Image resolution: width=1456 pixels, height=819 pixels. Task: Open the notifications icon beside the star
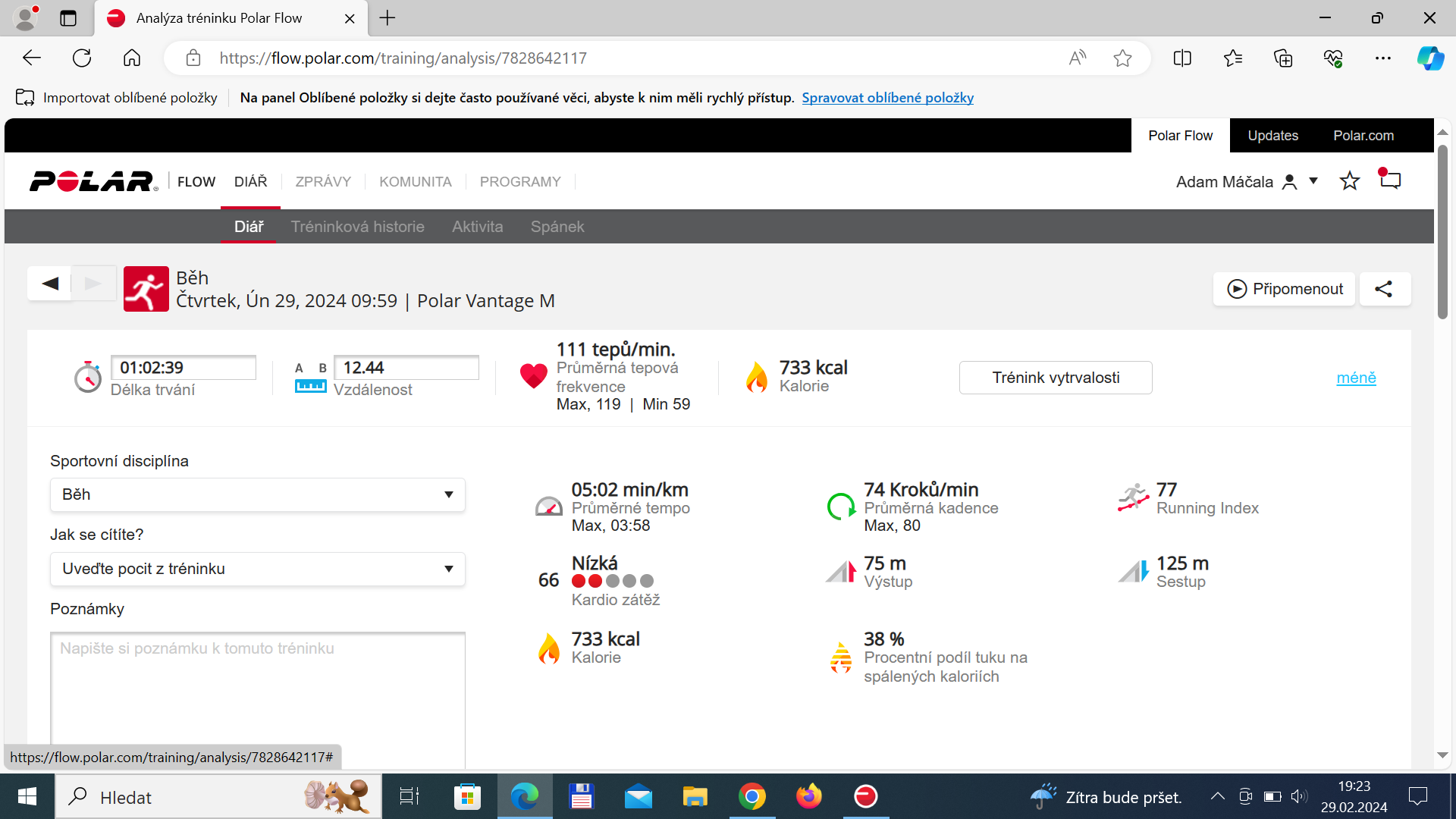pyautogui.click(x=1389, y=180)
